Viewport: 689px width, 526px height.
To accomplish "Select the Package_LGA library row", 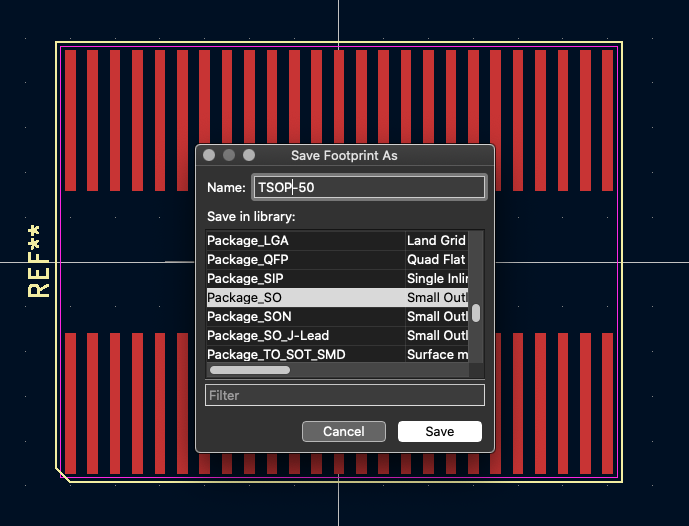I will click(304, 241).
